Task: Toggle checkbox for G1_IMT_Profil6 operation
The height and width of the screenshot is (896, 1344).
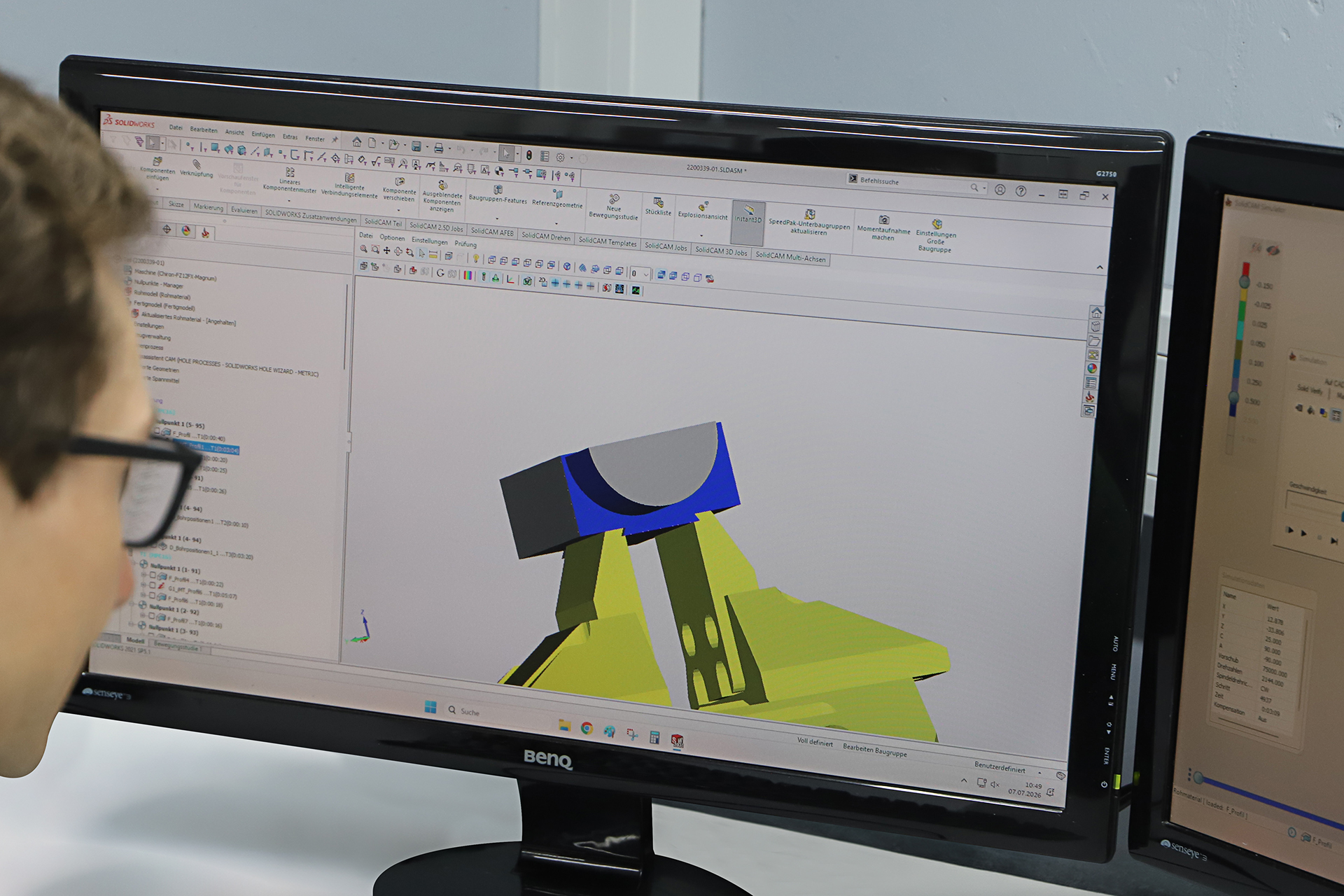Action: pos(152,585)
